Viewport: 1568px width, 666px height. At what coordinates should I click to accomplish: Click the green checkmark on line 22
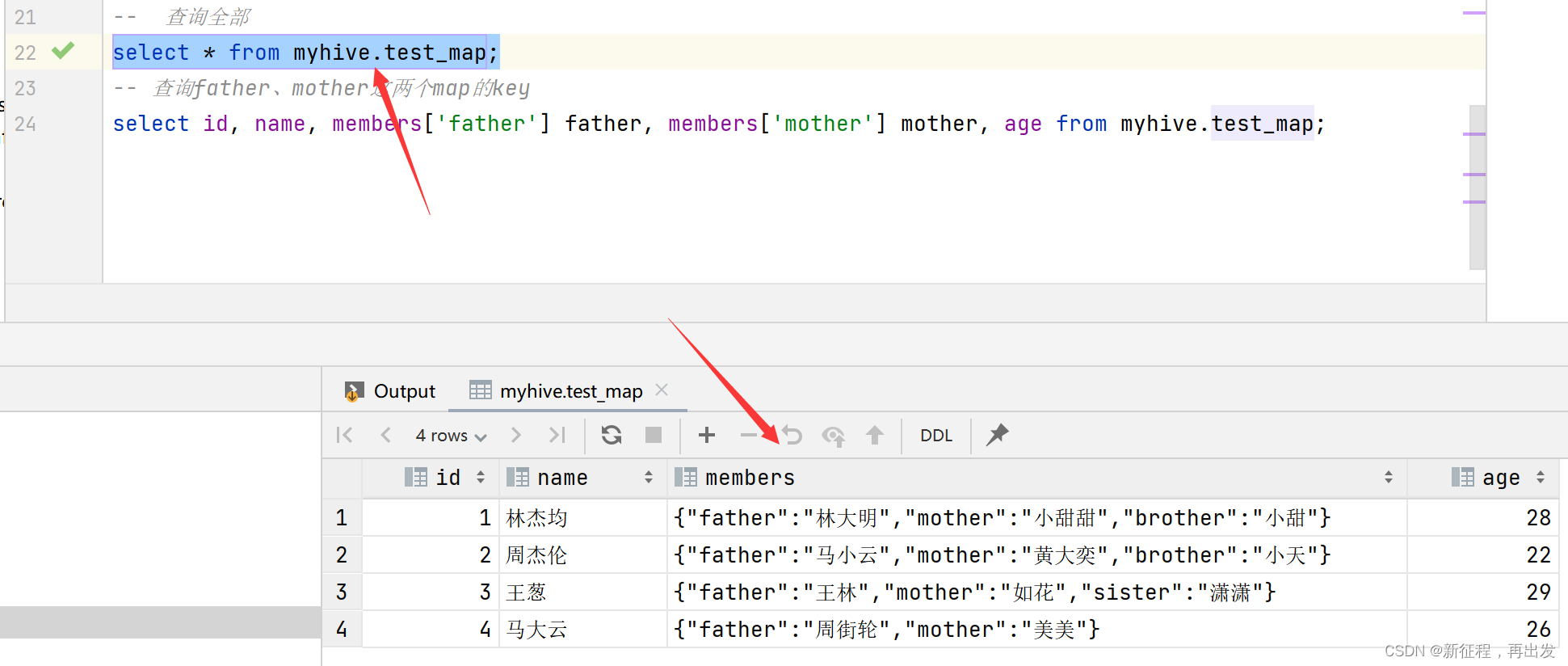click(x=63, y=51)
